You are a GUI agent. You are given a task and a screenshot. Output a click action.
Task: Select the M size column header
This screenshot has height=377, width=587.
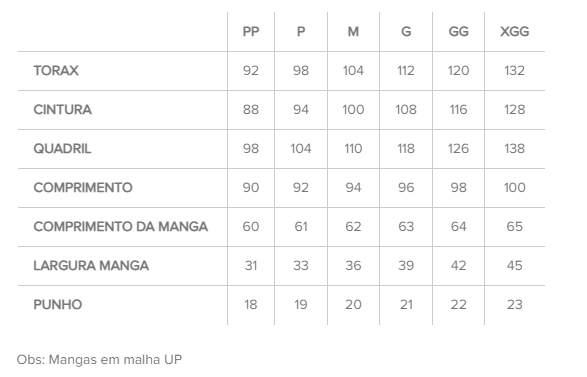(353, 32)
